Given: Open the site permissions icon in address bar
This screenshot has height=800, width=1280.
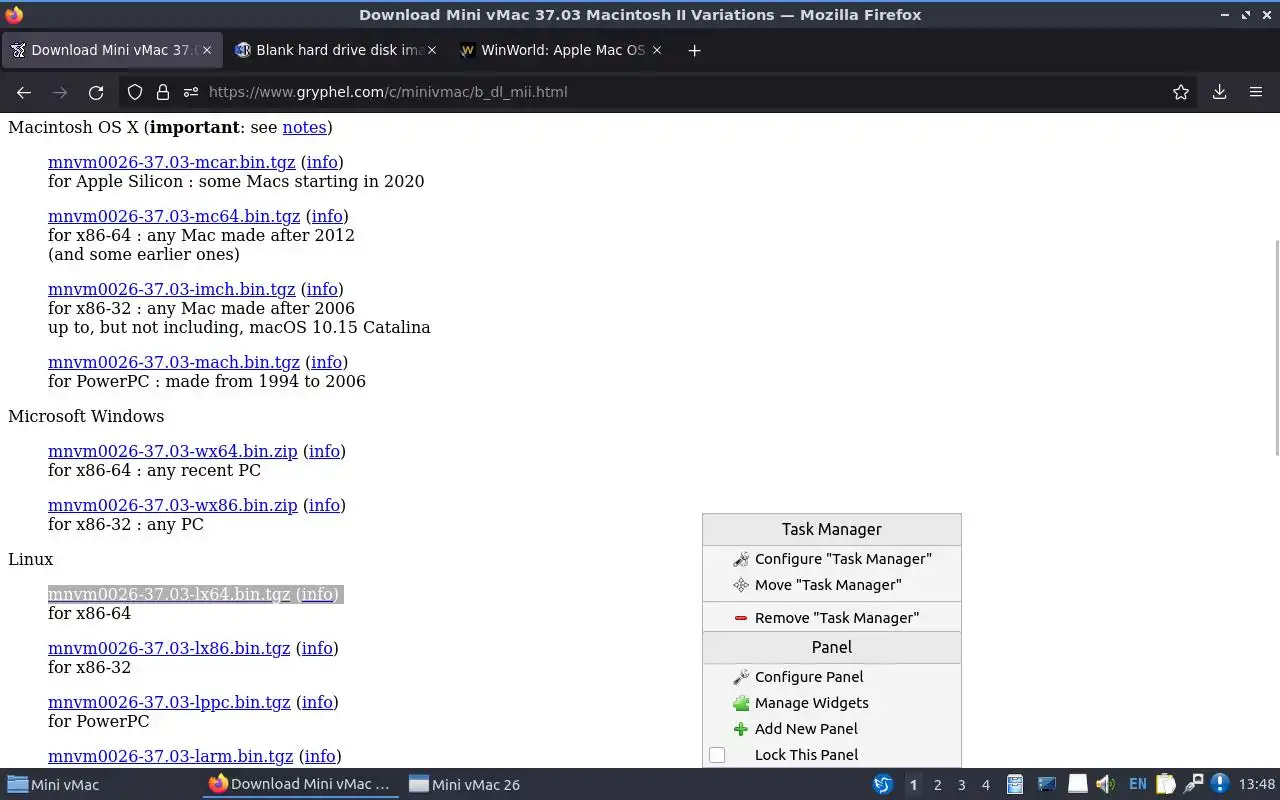Looking at the screenshot, I should [191, 92].
